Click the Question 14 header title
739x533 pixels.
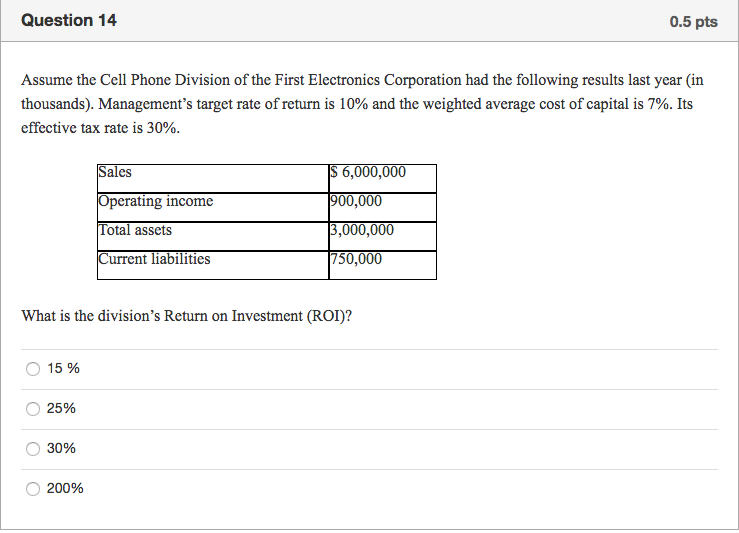tap(69, 20)
